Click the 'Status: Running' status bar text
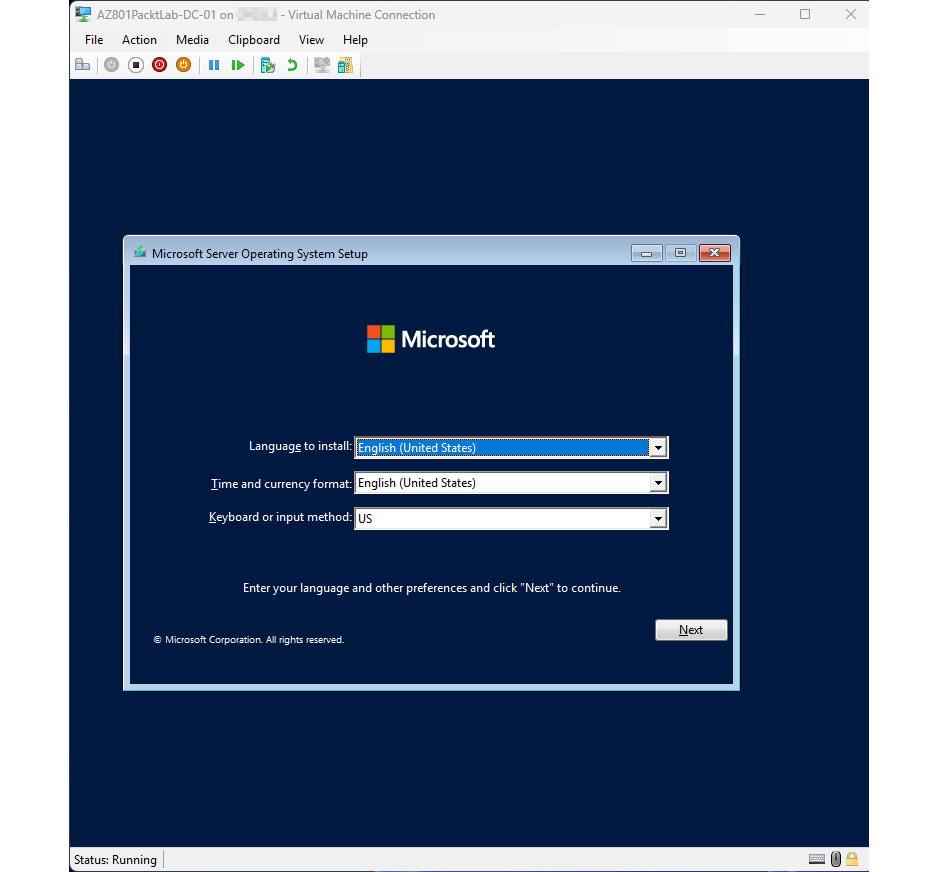 coord(115,859)
